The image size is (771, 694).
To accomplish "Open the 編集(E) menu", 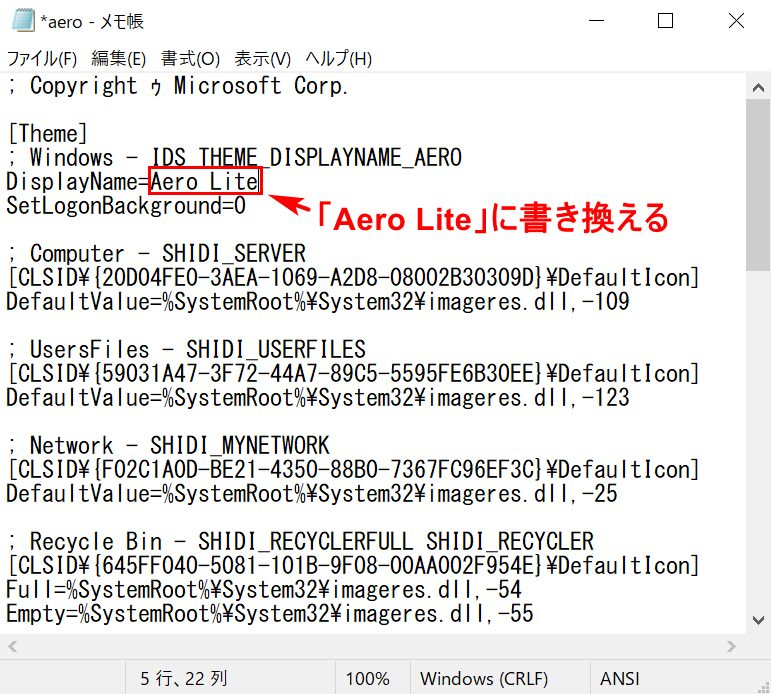I will pyautogui.click(x=119, y=59).
